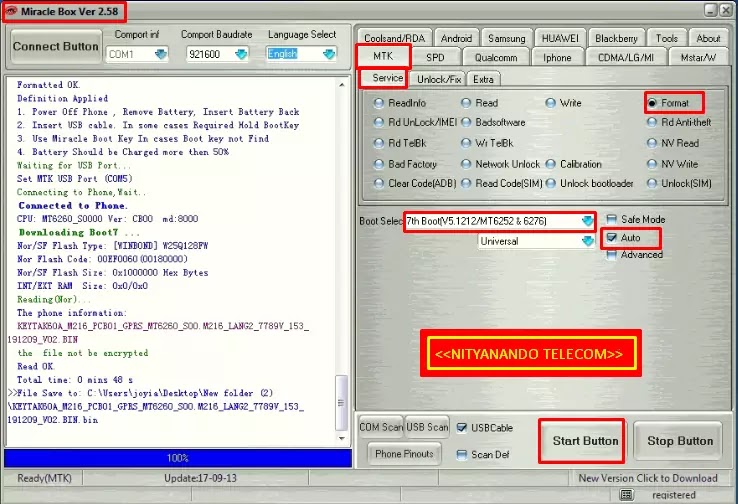Viewport: 738px width, 504px height.
Task: Open the CDMA/LG/MI tab
Action: coord(626,57)
